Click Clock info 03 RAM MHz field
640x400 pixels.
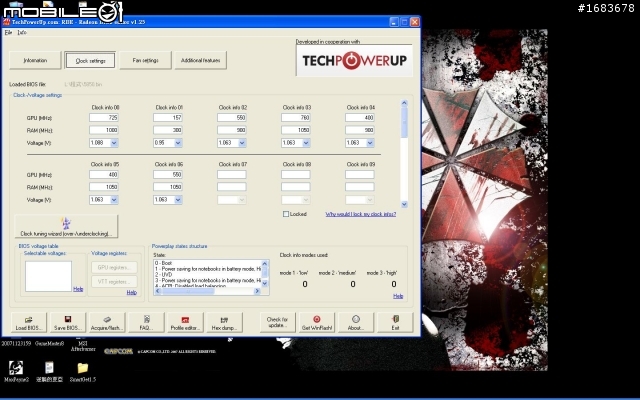pos(296,130)
